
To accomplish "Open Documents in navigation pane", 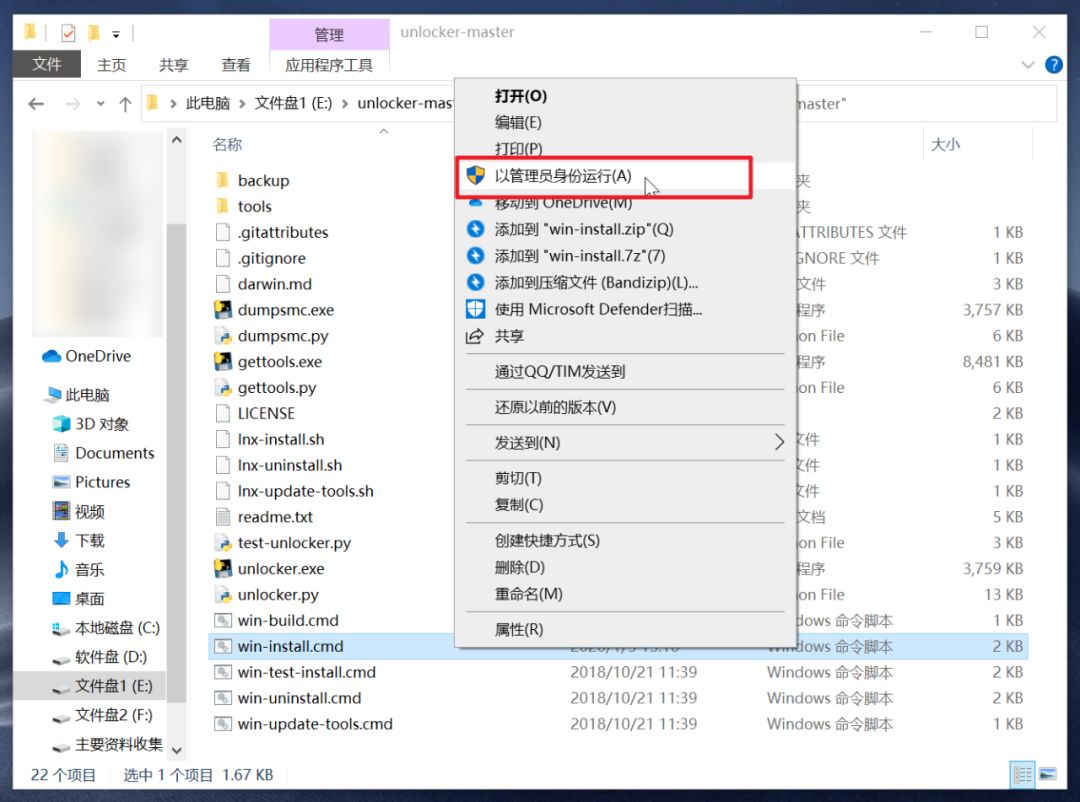I will pos(103,453).
